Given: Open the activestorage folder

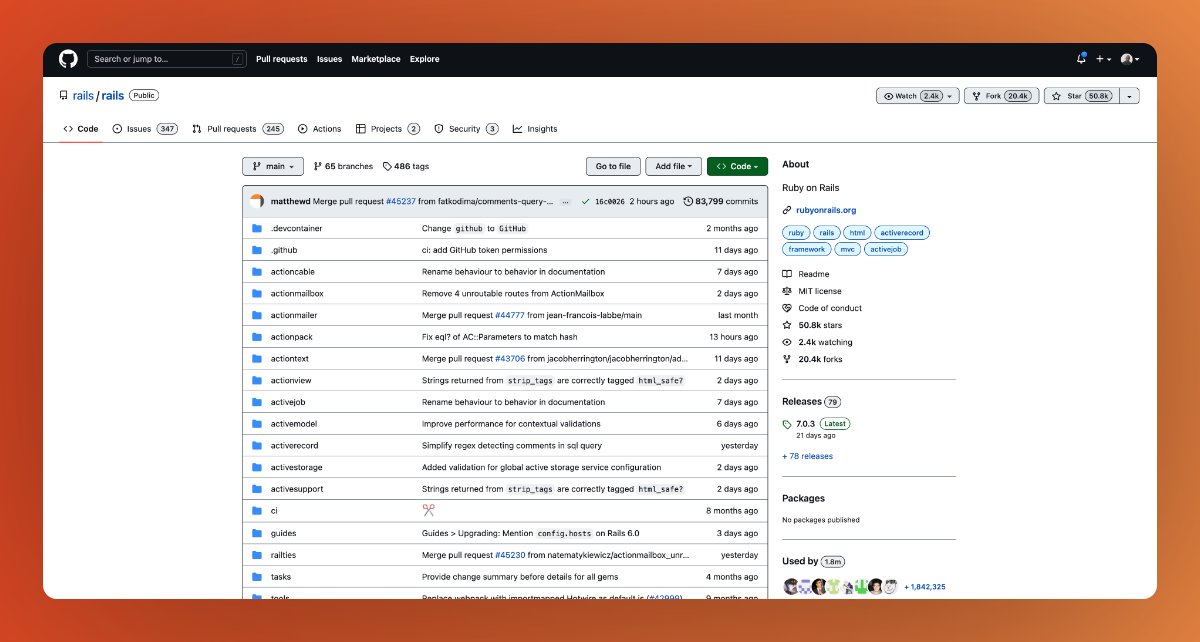Looking at the screenshot, I should pos(296,467).
